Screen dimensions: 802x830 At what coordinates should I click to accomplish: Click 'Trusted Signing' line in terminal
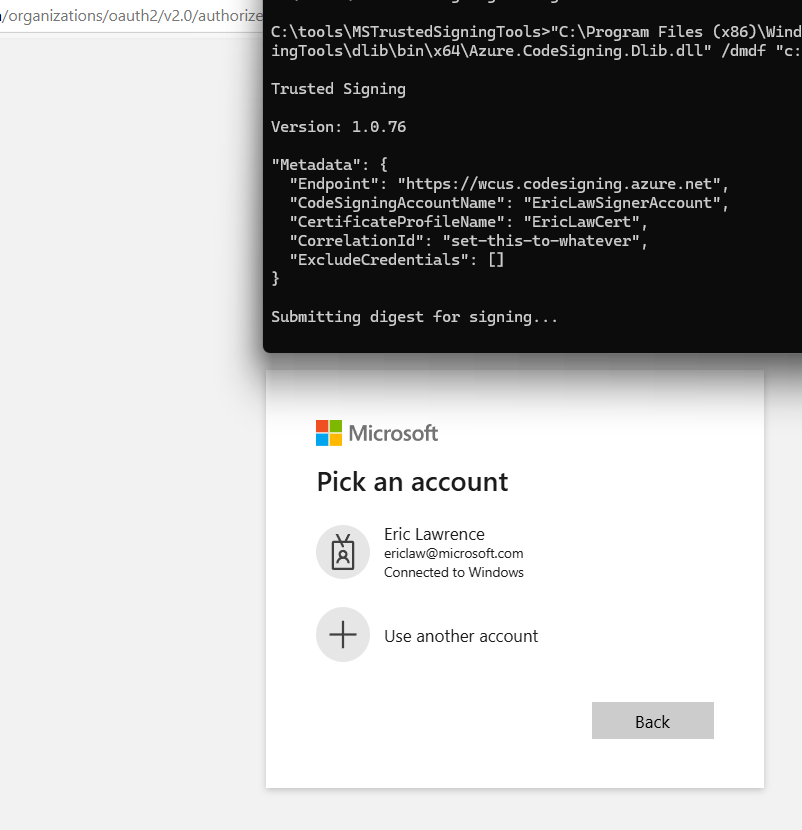pyautogui.click(x=338, y=89)
